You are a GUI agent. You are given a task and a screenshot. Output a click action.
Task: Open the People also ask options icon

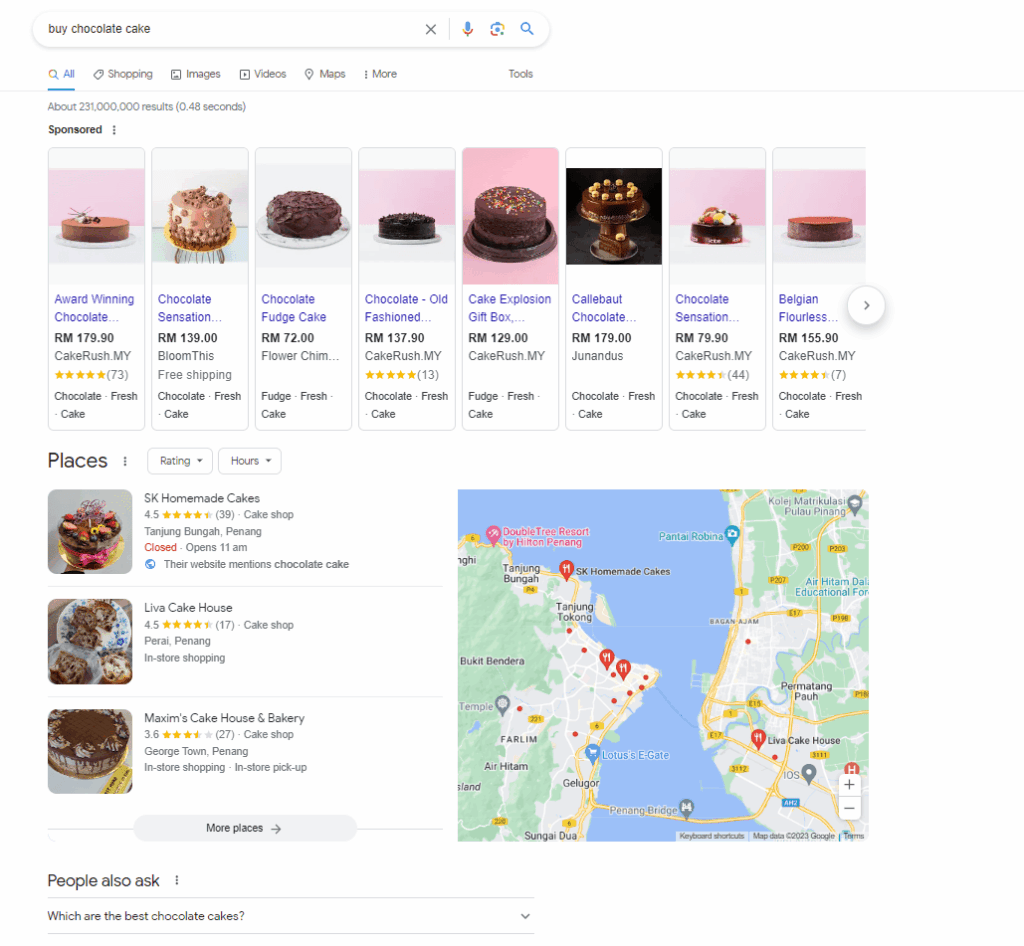(x=176, y=881)
